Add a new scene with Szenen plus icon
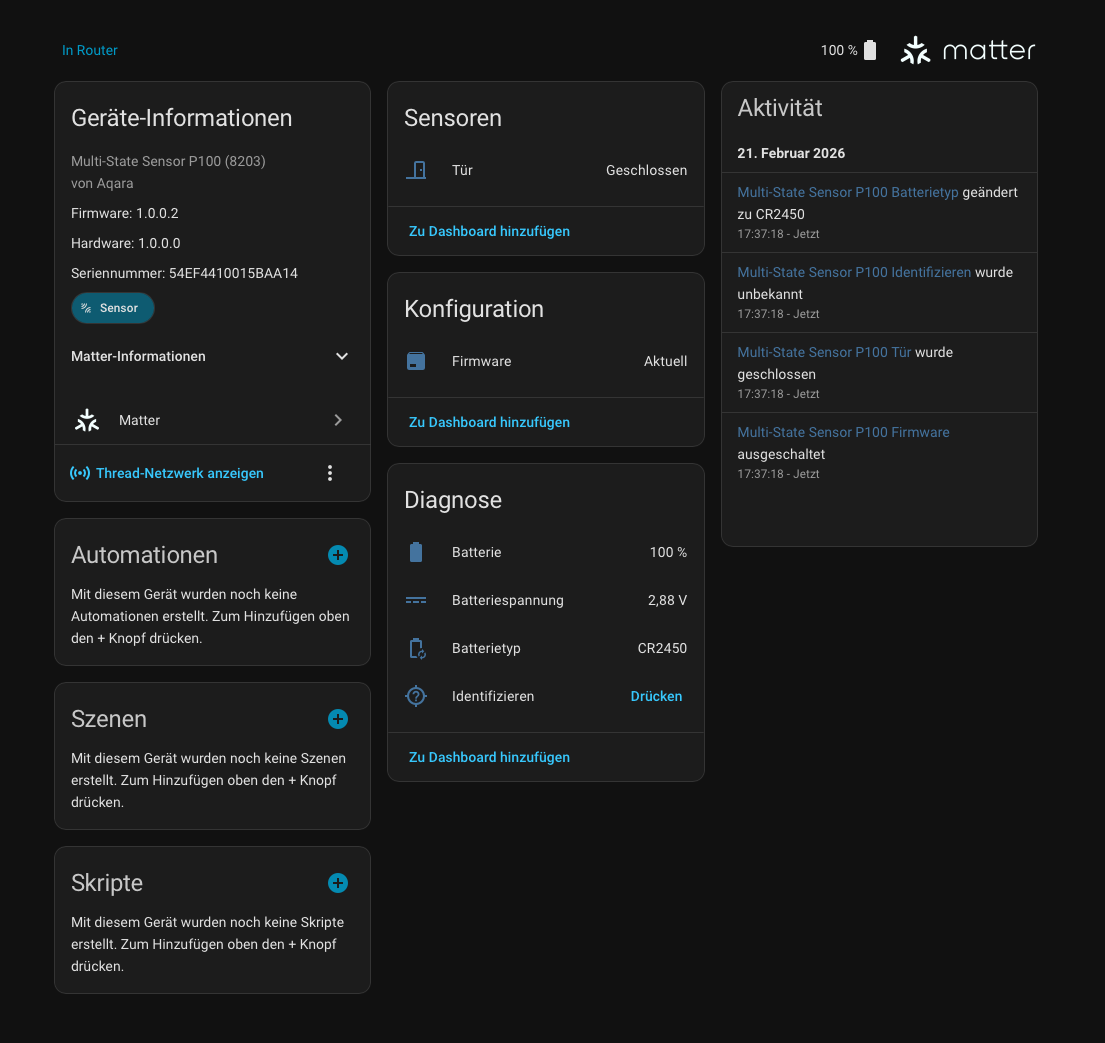This screenshot has height=1043, width=1105. (338, 719)
